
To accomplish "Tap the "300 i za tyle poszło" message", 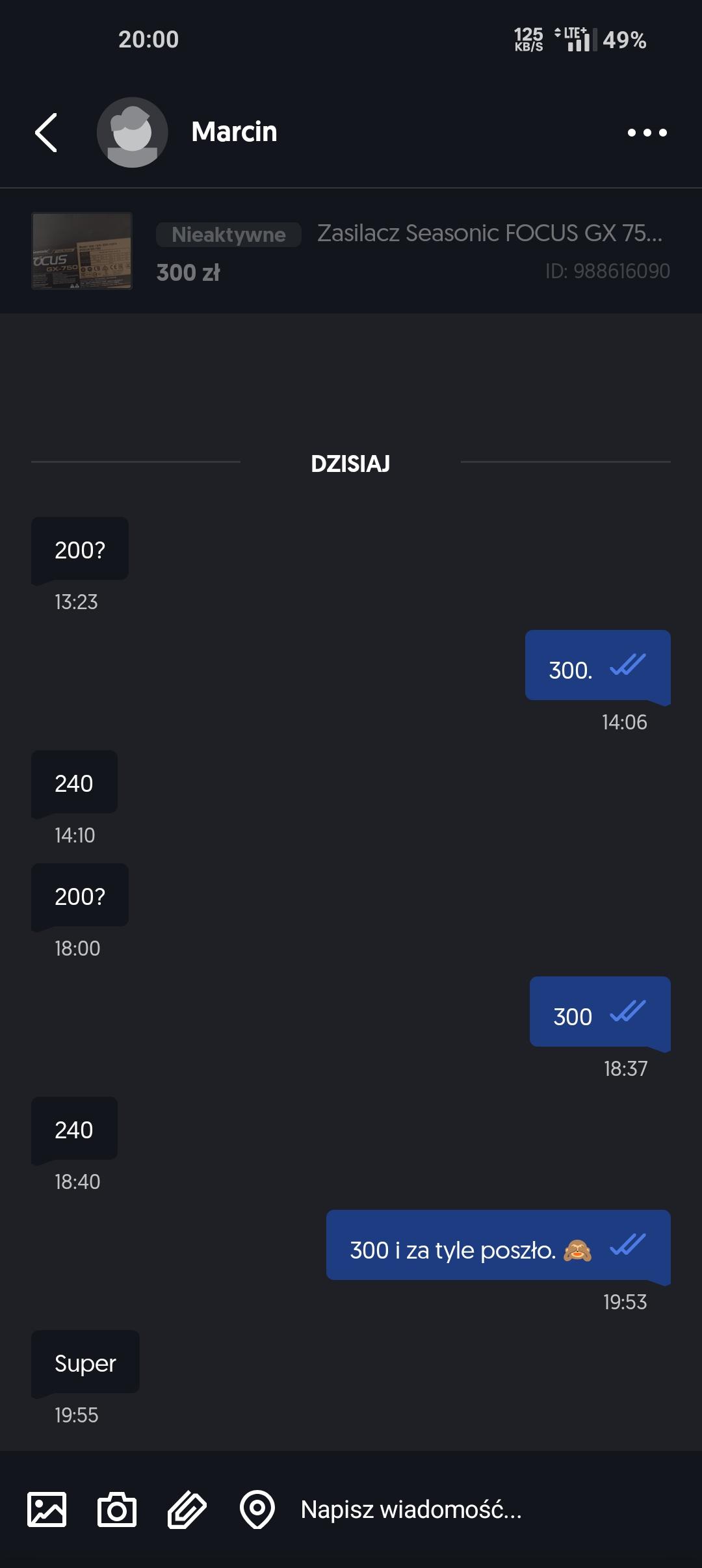I will click(x=452, y=1250).
